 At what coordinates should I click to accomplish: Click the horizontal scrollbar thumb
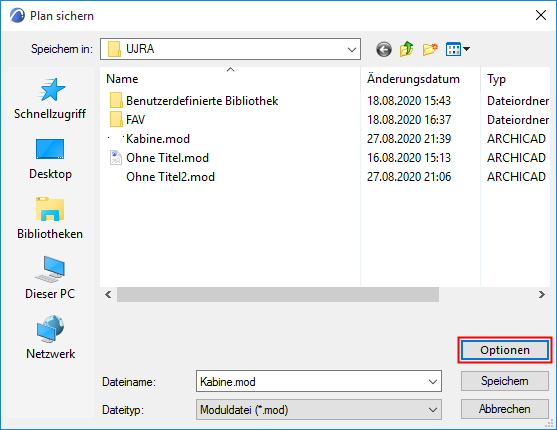278,295
